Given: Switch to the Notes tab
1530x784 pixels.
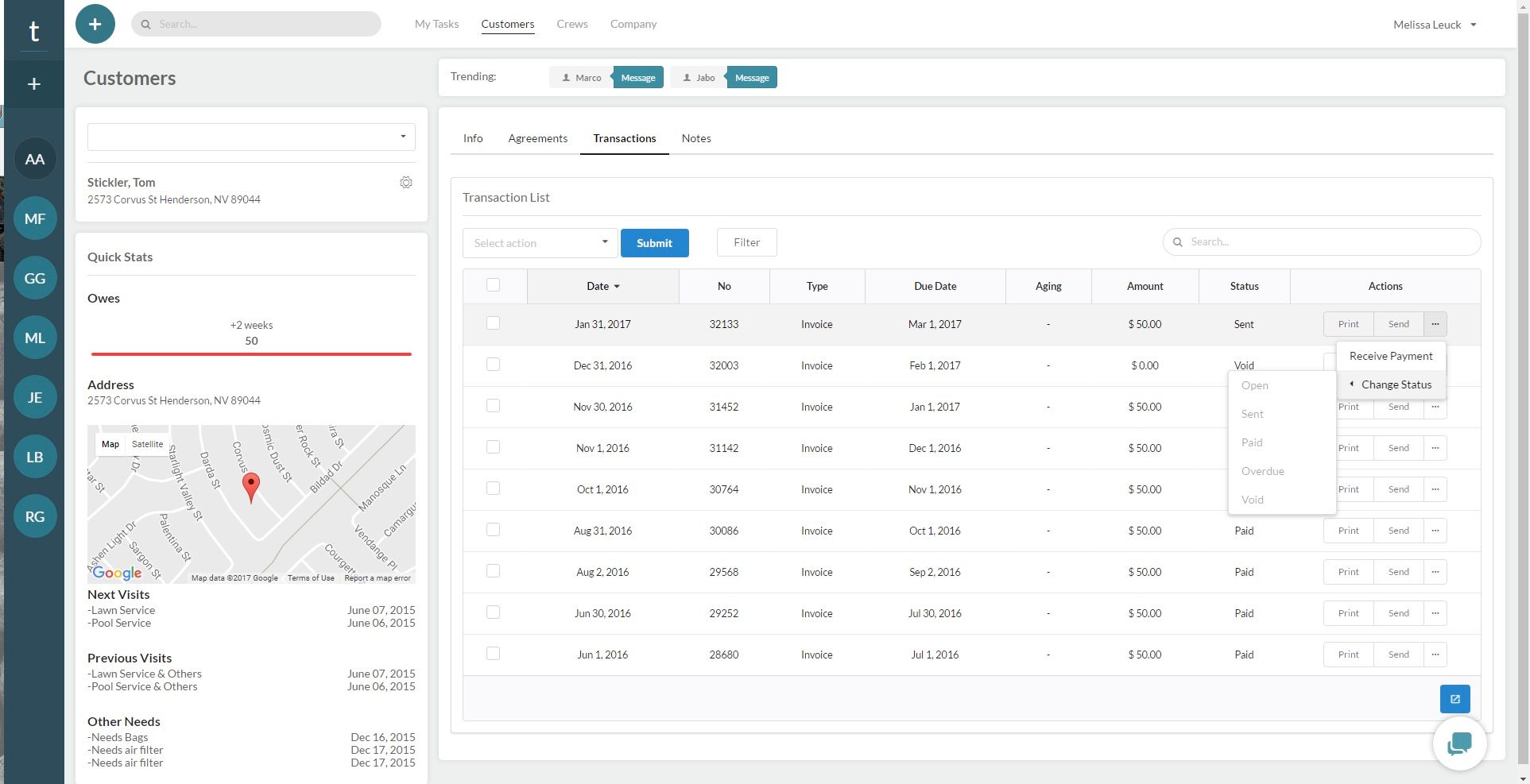Looking at the screenshot, I should [696, 138].
